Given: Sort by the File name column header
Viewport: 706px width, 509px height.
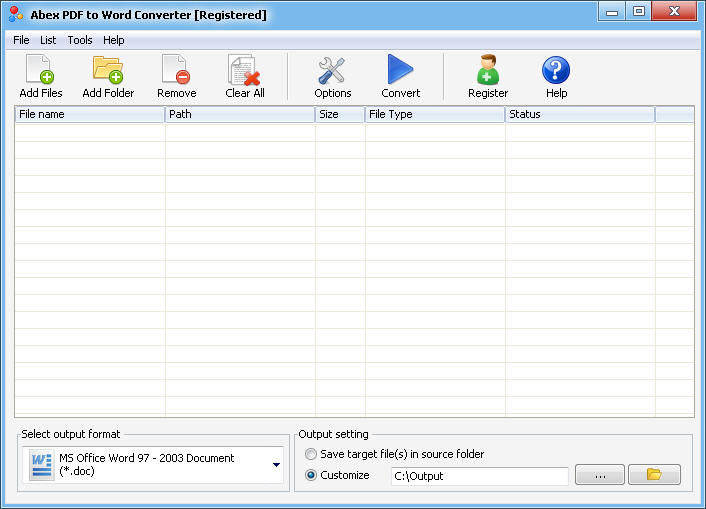Looking at the screenshot, I should click(90, 114).
